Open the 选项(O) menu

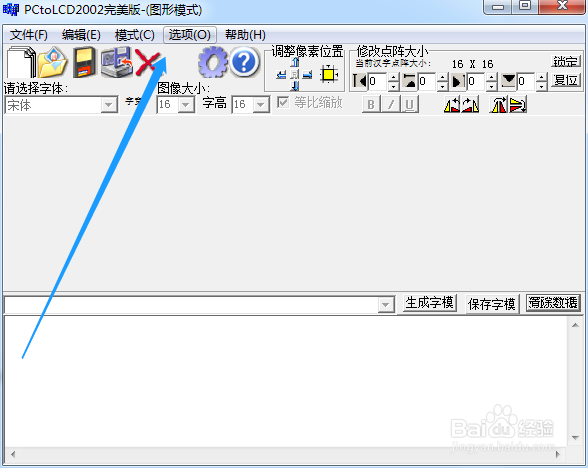tap(190, 35)
